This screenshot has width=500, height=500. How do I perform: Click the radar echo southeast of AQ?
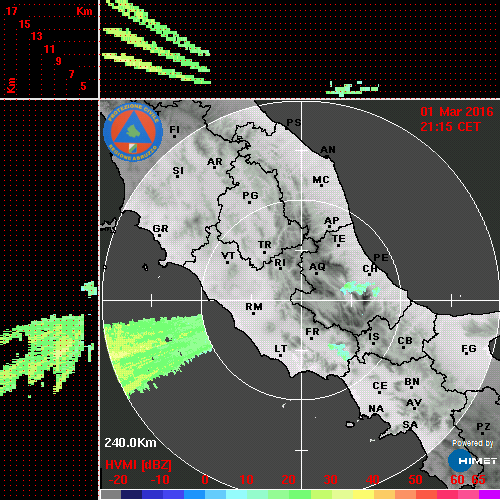(360, 288)
